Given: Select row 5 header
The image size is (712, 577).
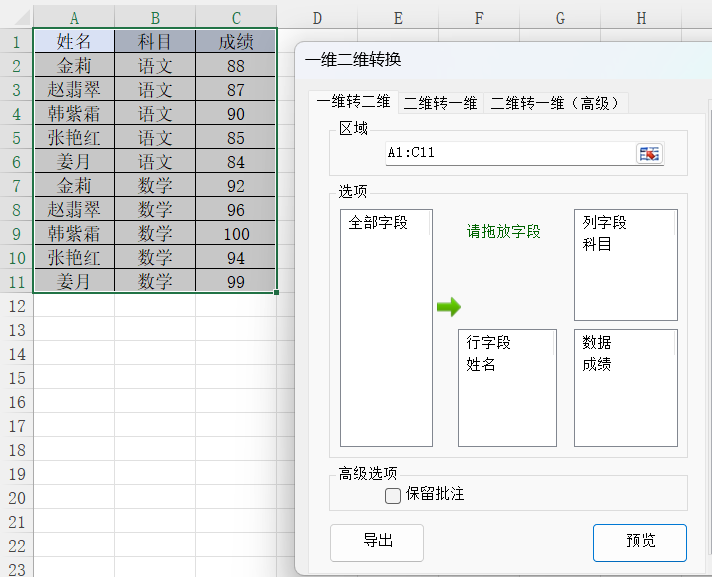Looking at the screenshot, I should [x=17, y=138].
